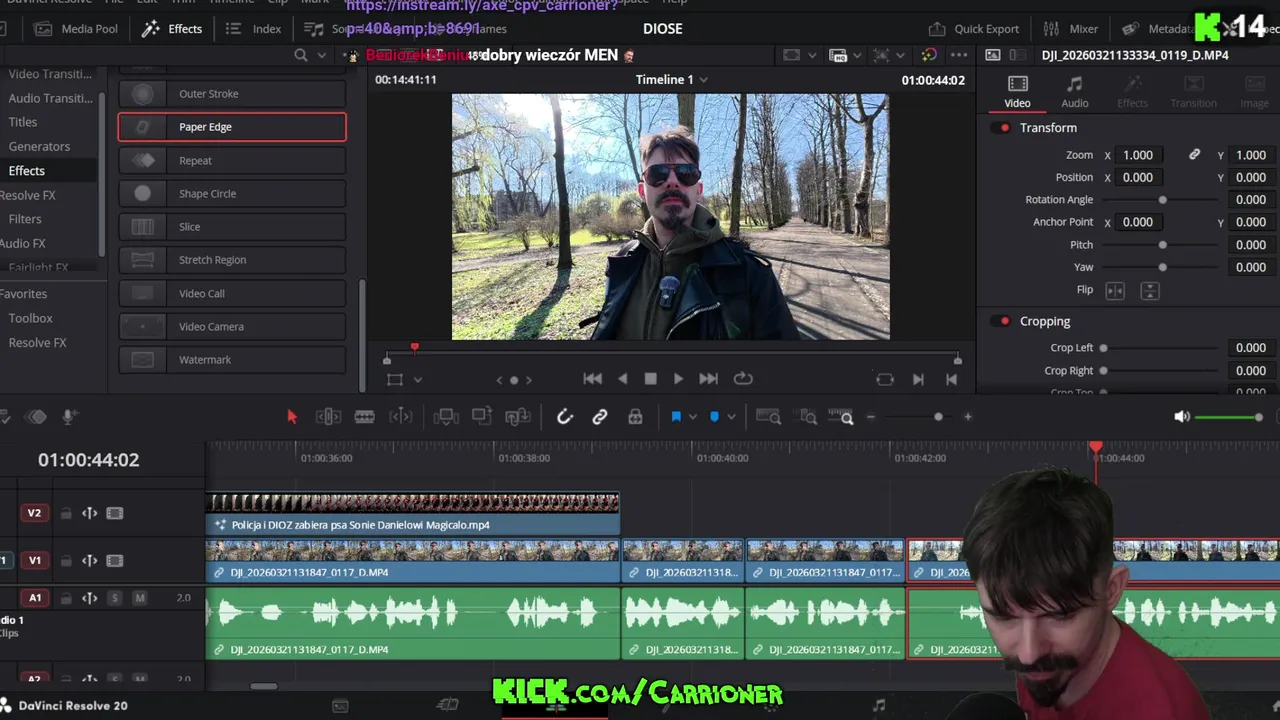Screen dimensions: 1280x720
Task: Adjust Yaw slider
Action: click(1162, 267)
